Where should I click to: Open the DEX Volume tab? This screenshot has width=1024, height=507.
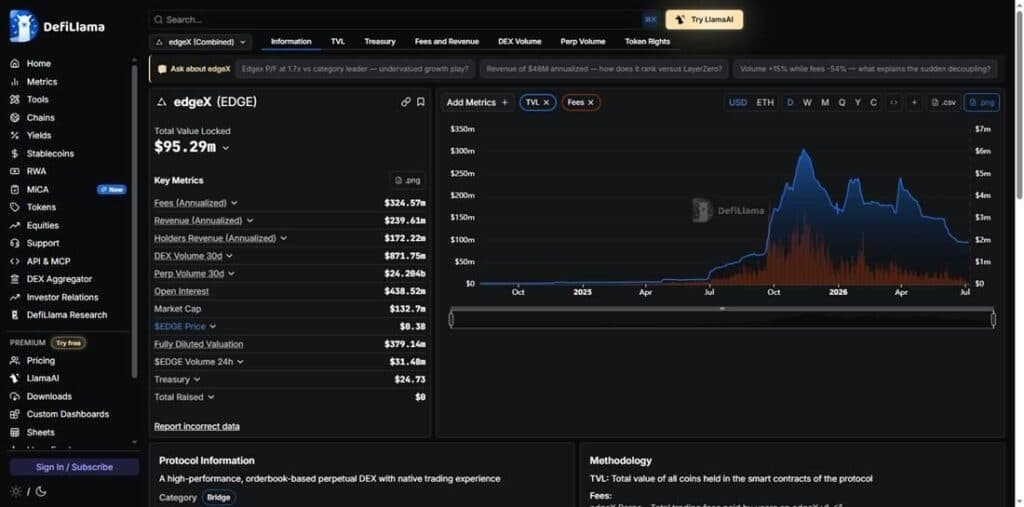(520, 42)
